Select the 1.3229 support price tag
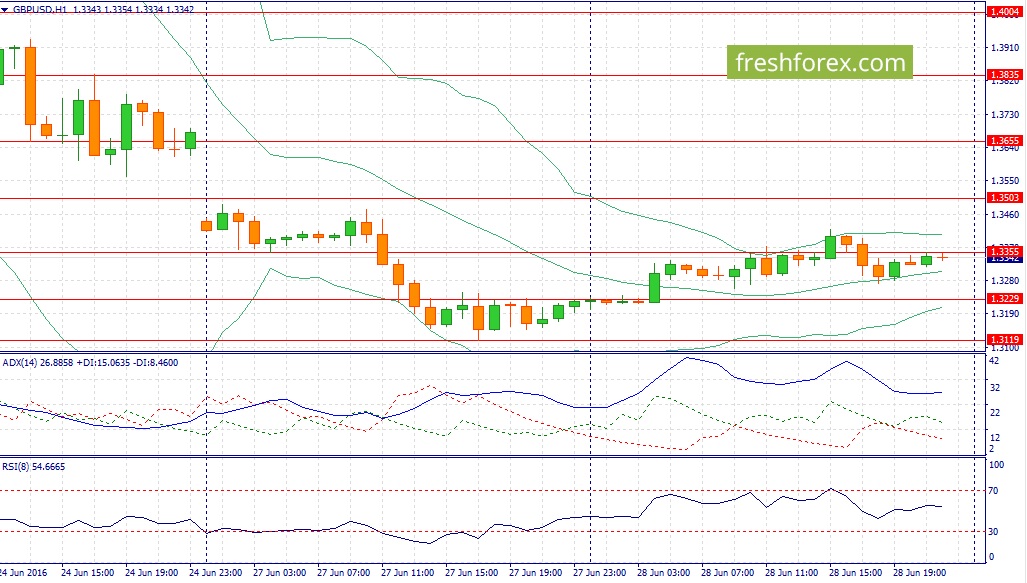Image resolution: width=1027 pixels, height=583 pixels. point(1003,298)
